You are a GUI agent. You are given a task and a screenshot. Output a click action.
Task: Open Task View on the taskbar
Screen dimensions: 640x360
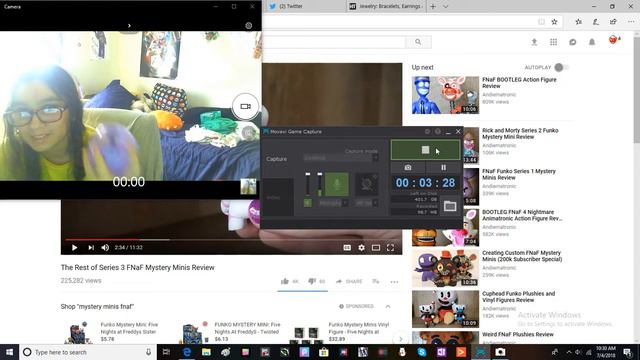click(166, 352)
